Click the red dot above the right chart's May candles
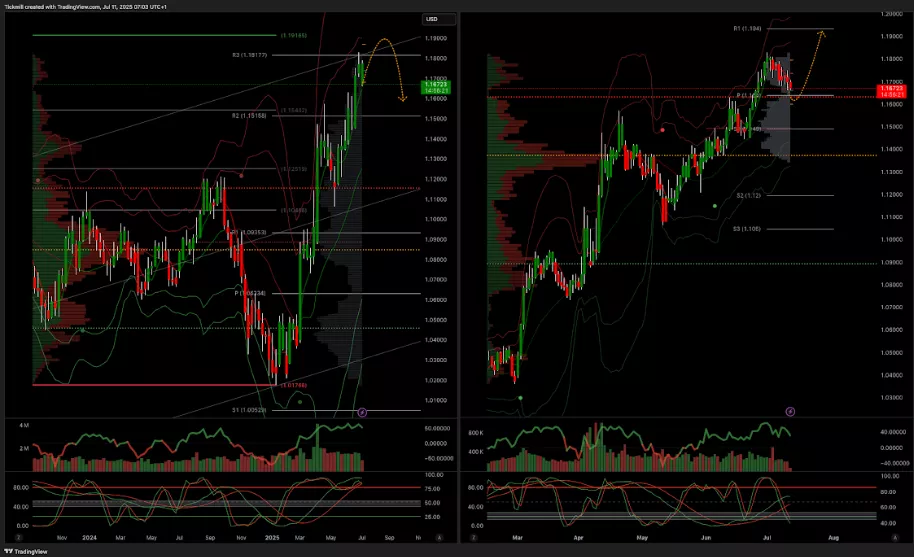The image size is (914, 557). click(x=664, y=129)
